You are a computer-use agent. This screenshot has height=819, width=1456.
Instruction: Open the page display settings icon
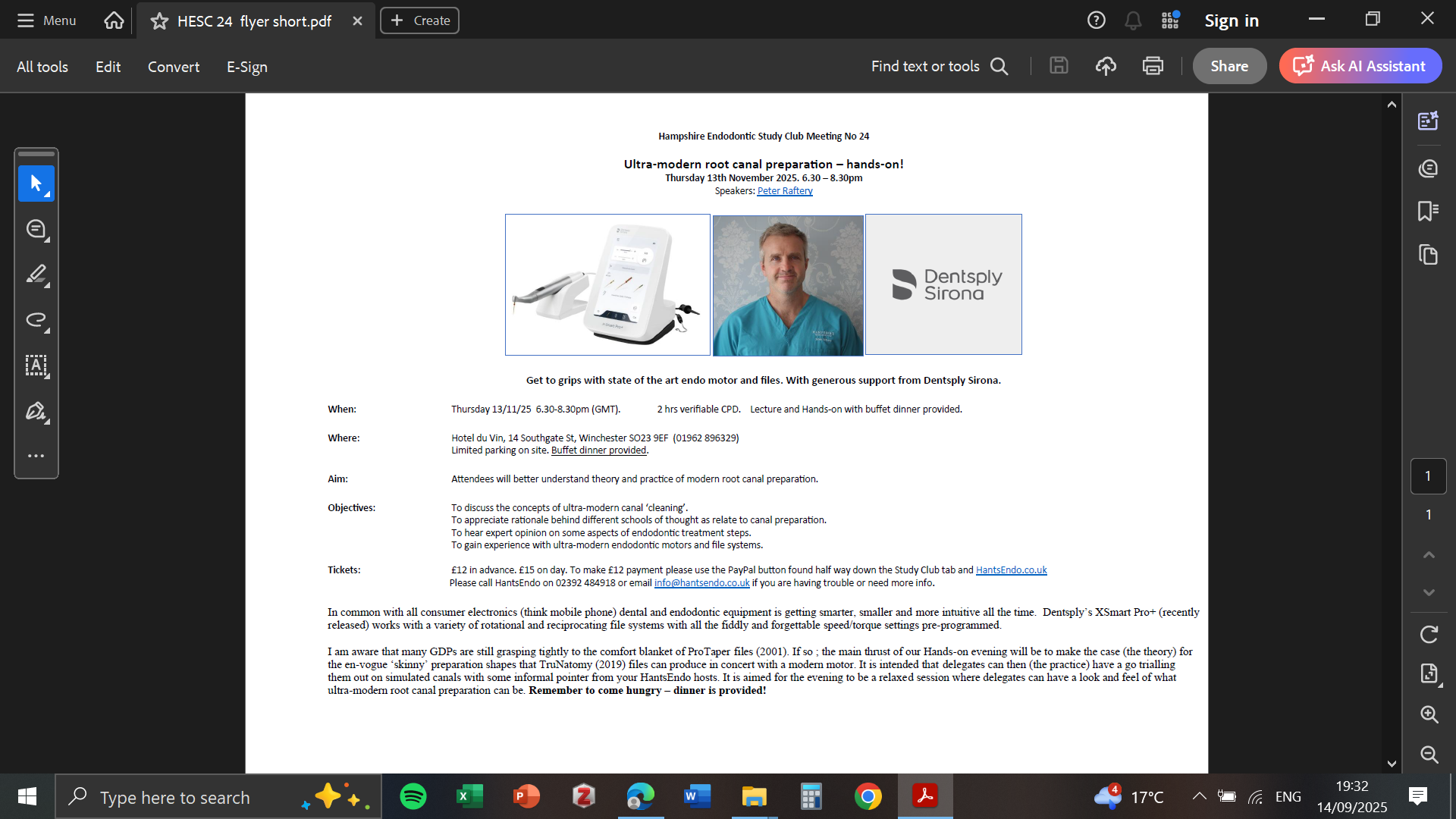click(x=1429, y=673)
